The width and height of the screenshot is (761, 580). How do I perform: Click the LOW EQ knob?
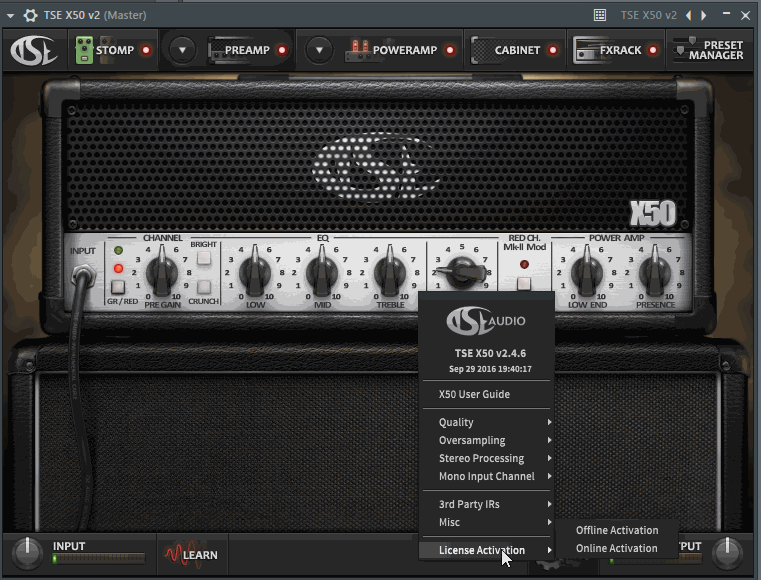[255, 273]
